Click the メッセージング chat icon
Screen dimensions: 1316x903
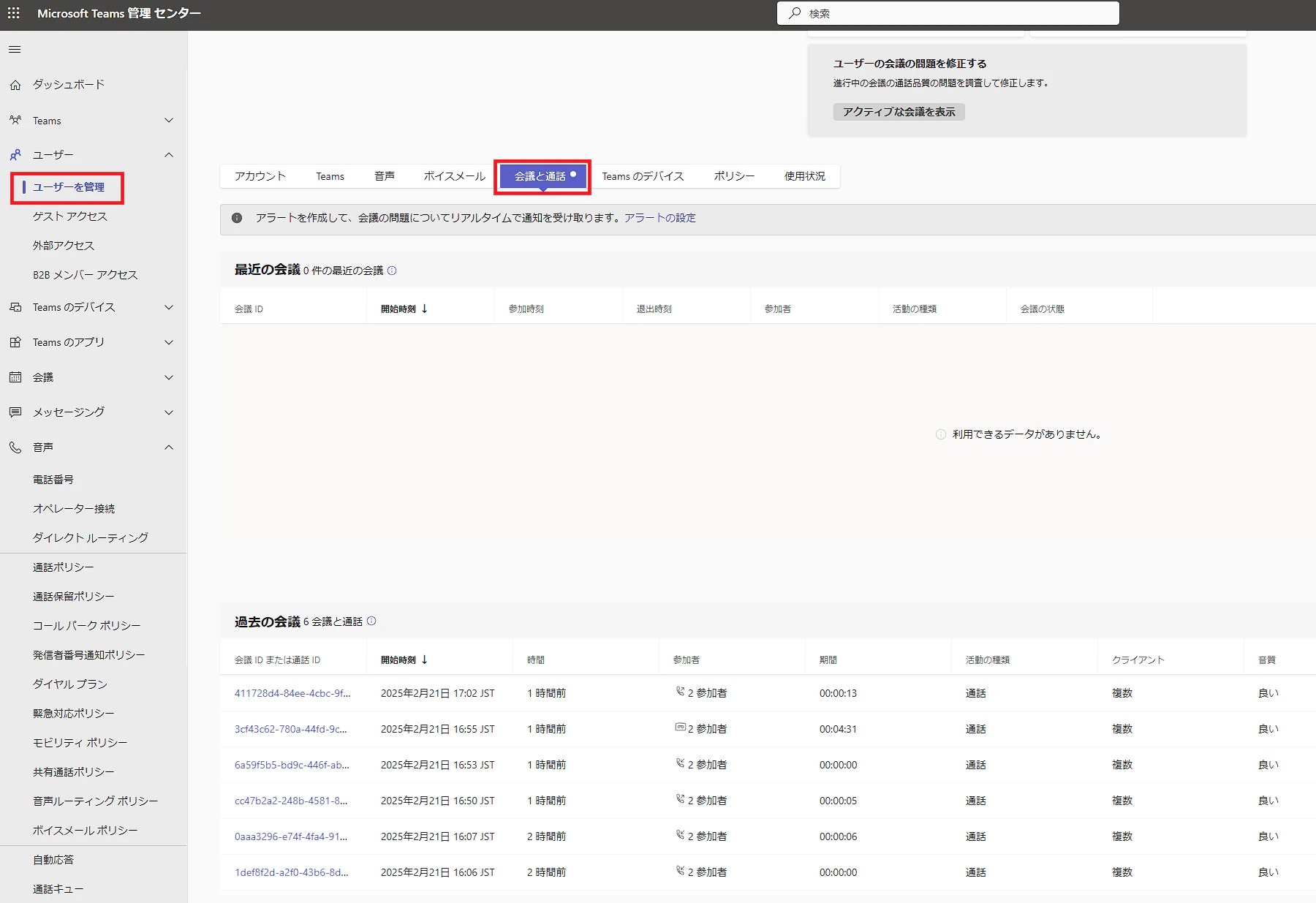[x=15, y=412]
